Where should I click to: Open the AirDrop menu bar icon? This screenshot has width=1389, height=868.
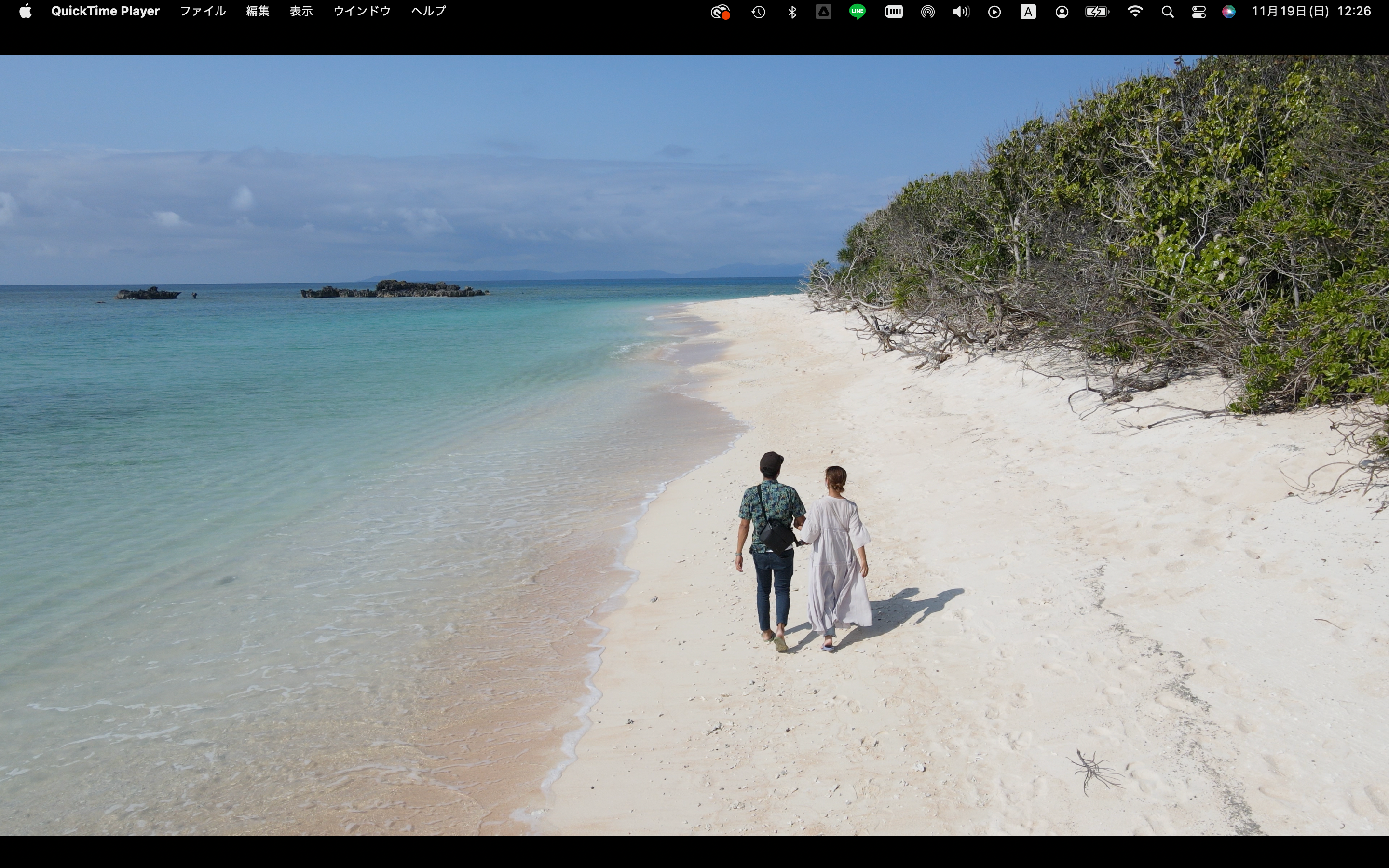(x=927, y=12)
